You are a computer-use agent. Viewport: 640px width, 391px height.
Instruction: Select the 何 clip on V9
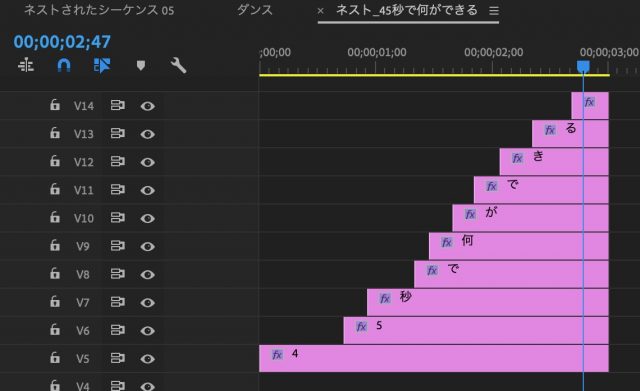click(519, 246)
